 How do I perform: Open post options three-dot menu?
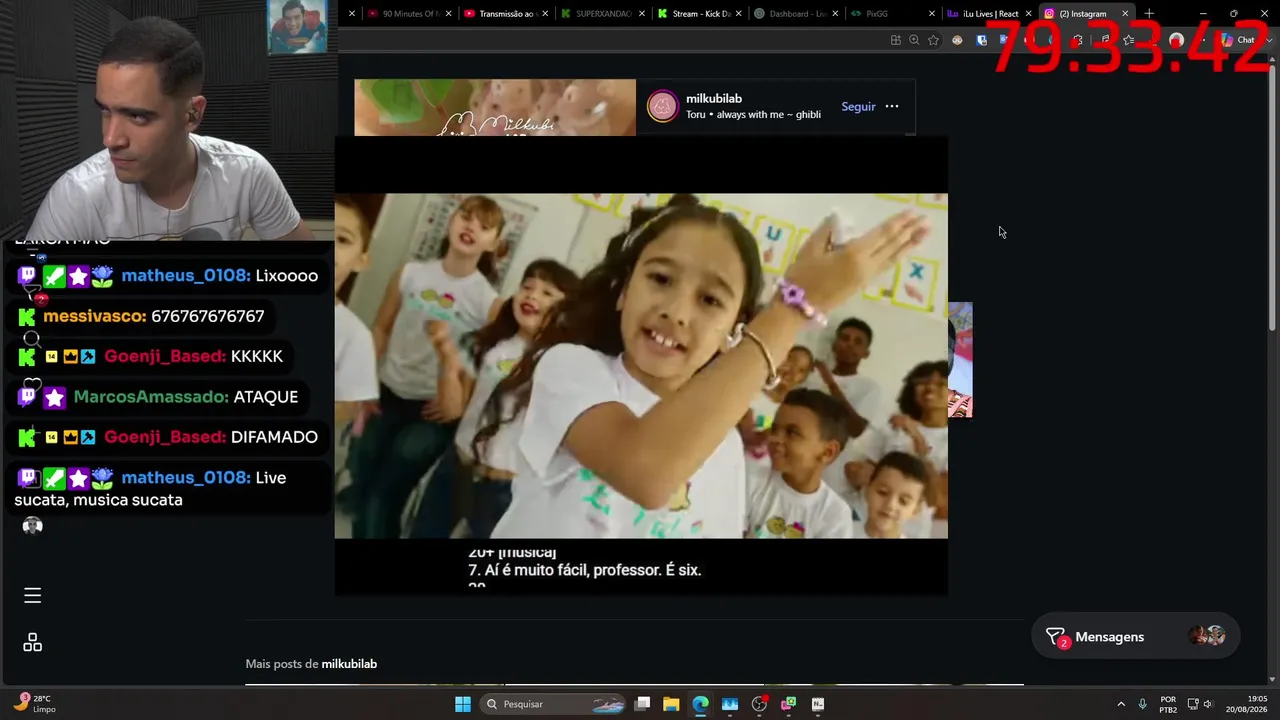coord(892,106)
